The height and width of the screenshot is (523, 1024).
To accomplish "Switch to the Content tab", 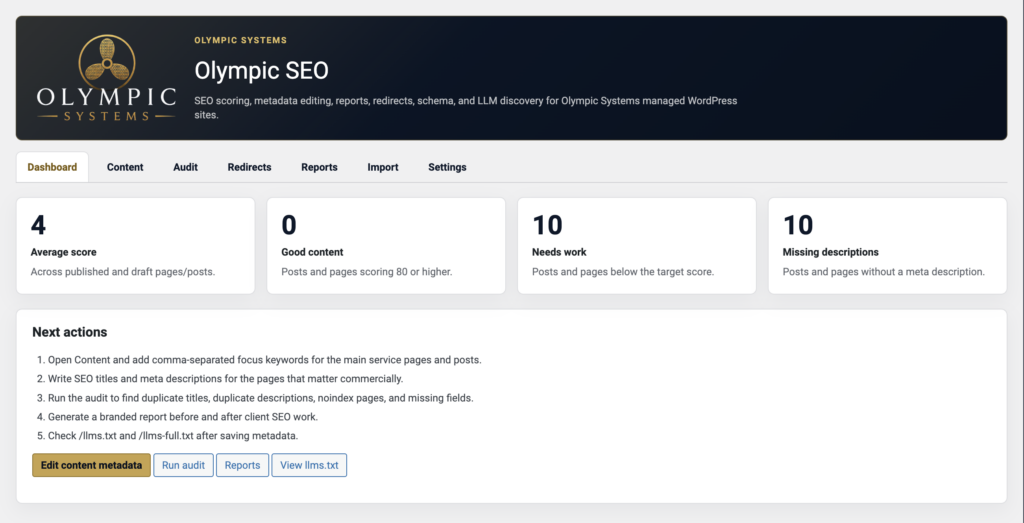I will click(125, 167).
